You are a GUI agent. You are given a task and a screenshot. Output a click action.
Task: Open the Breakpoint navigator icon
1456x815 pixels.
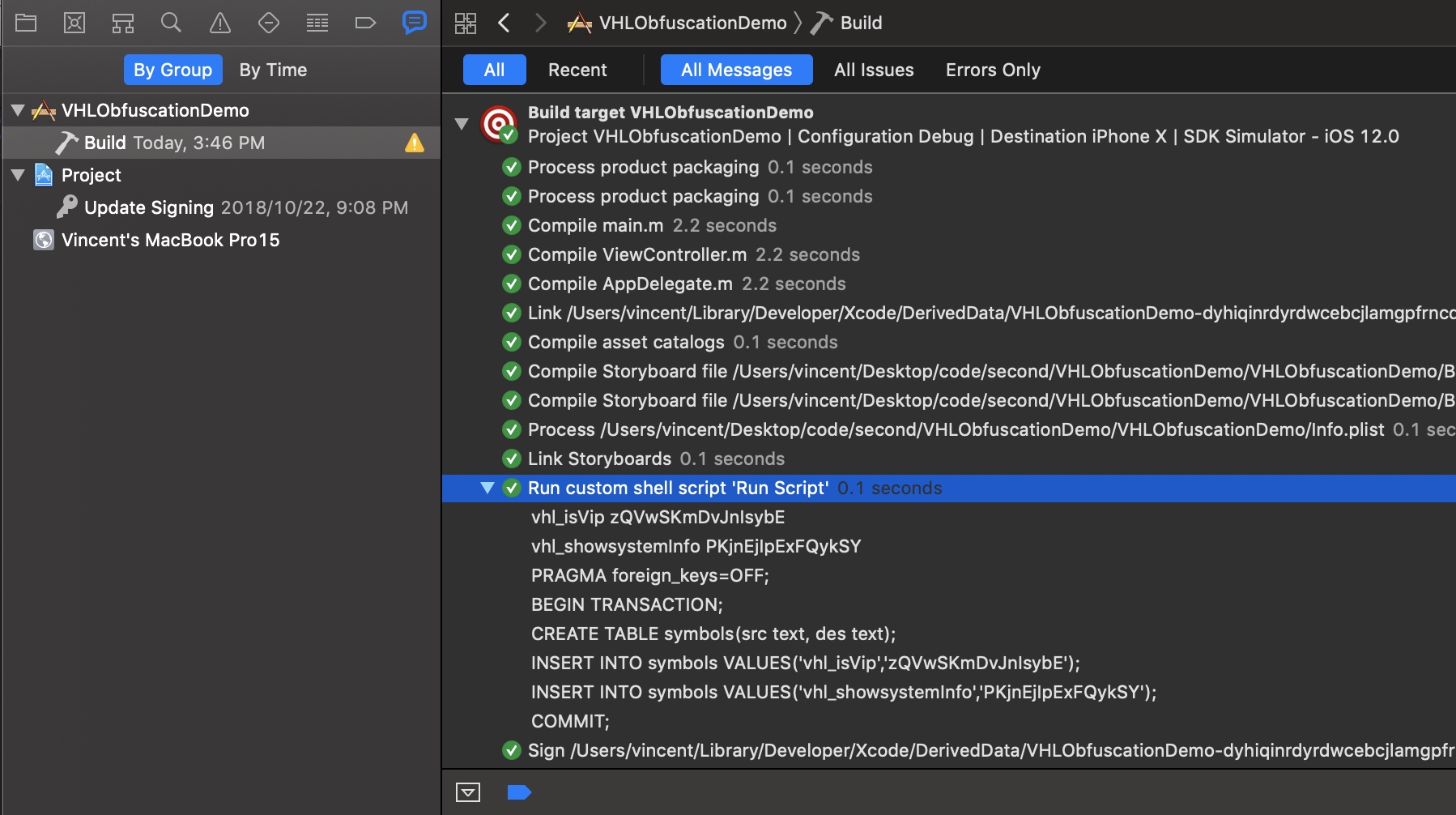[365, 23]
